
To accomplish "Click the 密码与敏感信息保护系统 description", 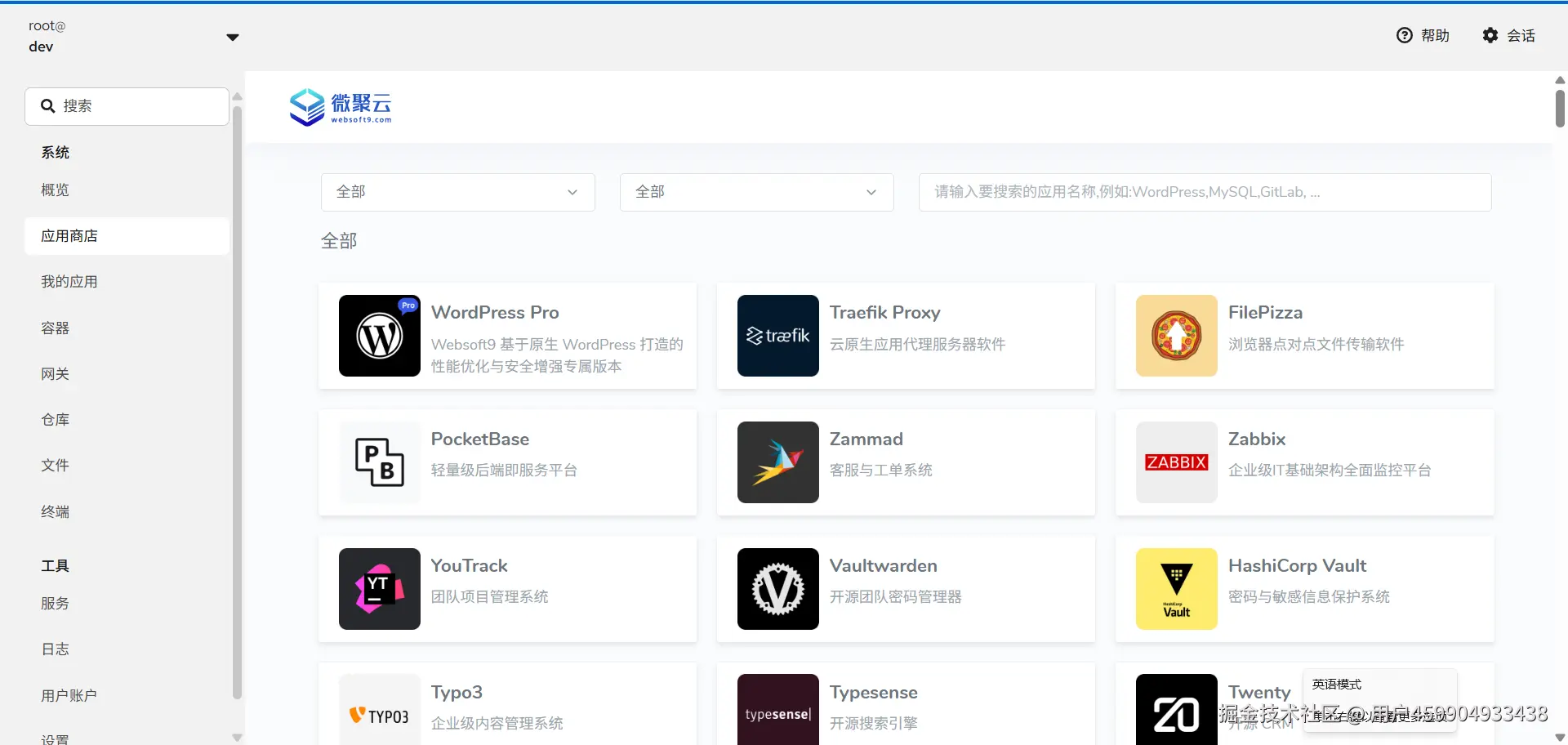I will click(x=1309, y=596).
